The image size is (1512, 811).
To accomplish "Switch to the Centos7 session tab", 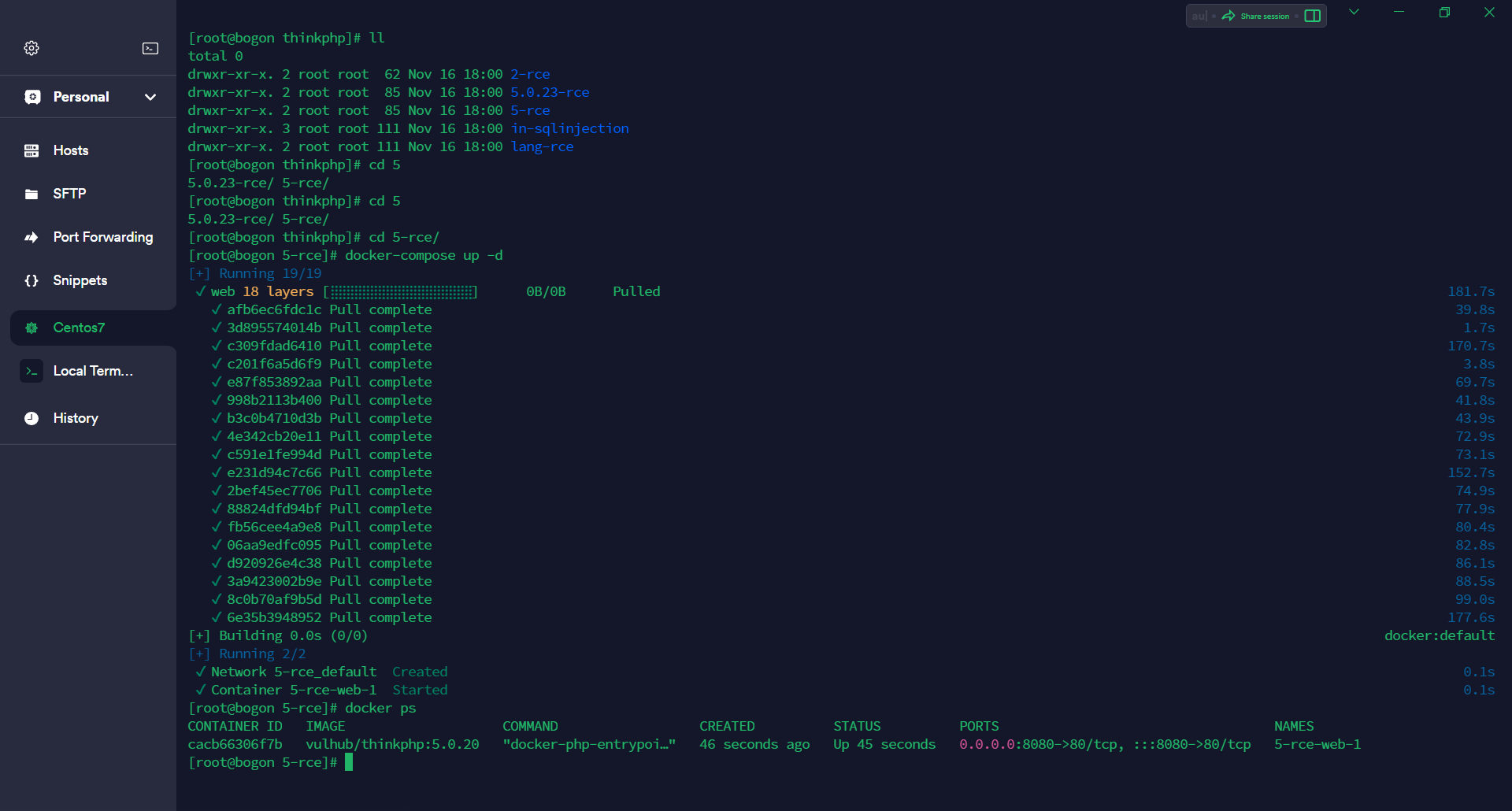I will click(x=93, y=328).
